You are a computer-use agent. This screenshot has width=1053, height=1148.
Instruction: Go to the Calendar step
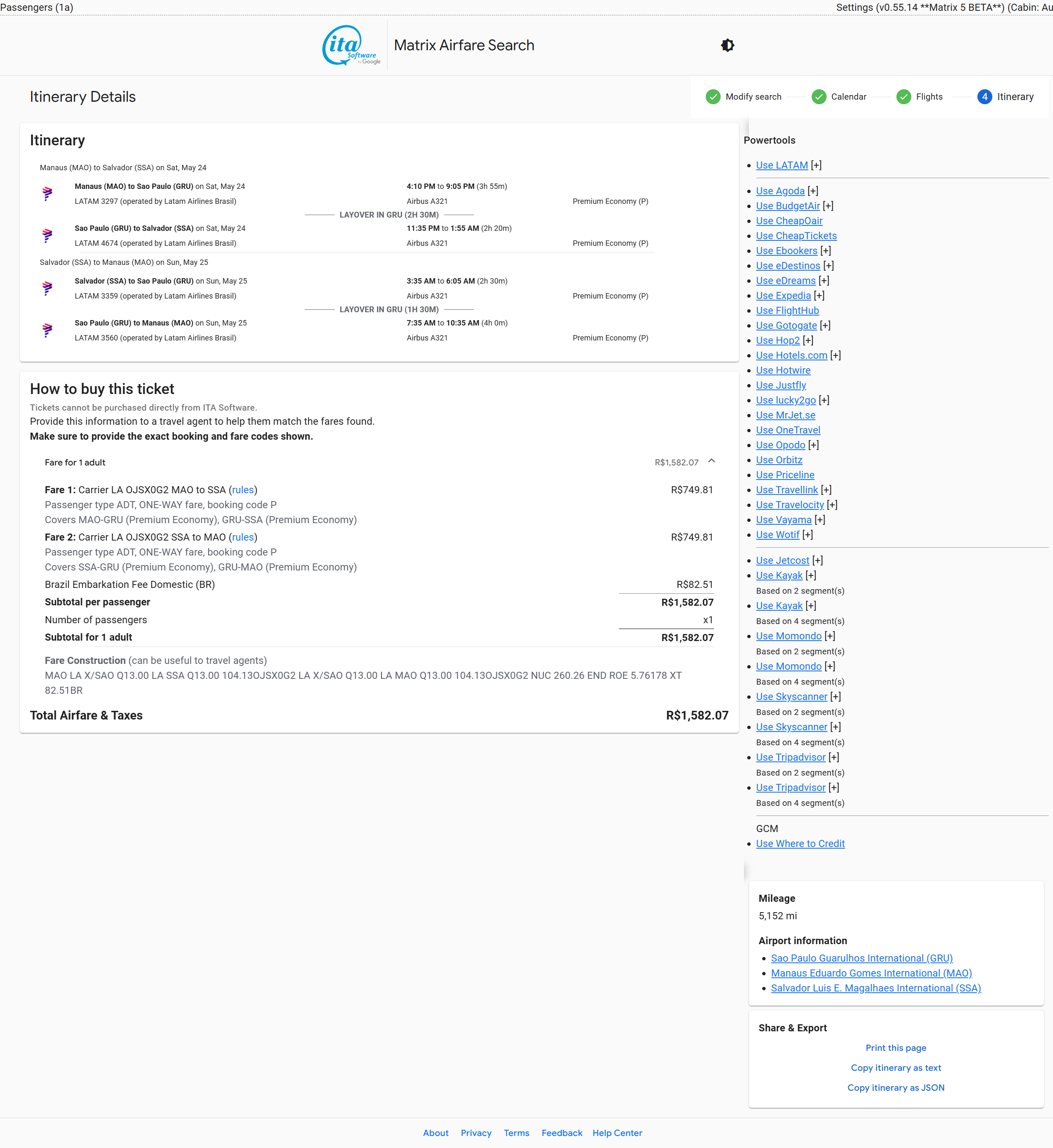point(849,97)
